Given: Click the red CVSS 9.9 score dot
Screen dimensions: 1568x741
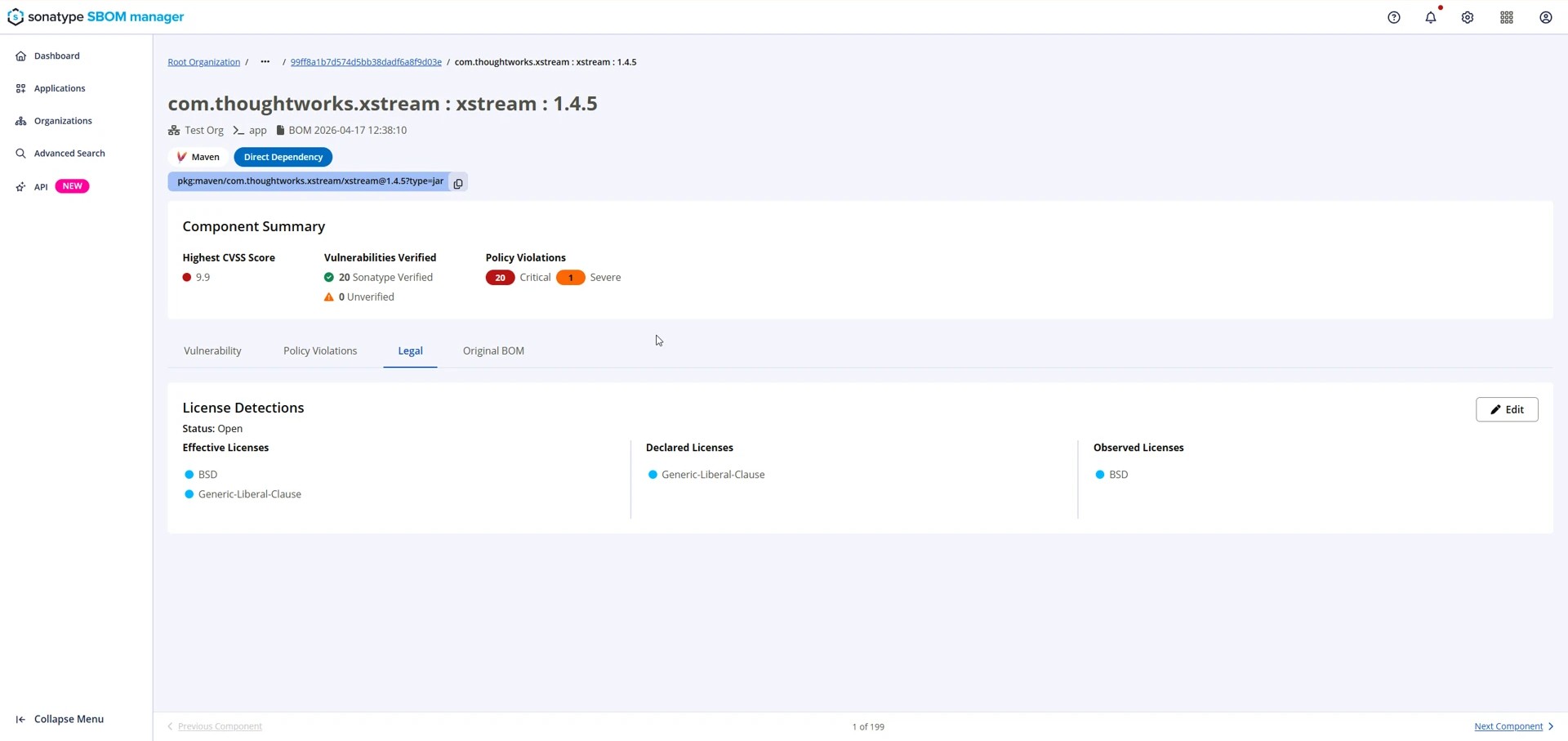Looking at the screenshot, I should click(187, 277).
